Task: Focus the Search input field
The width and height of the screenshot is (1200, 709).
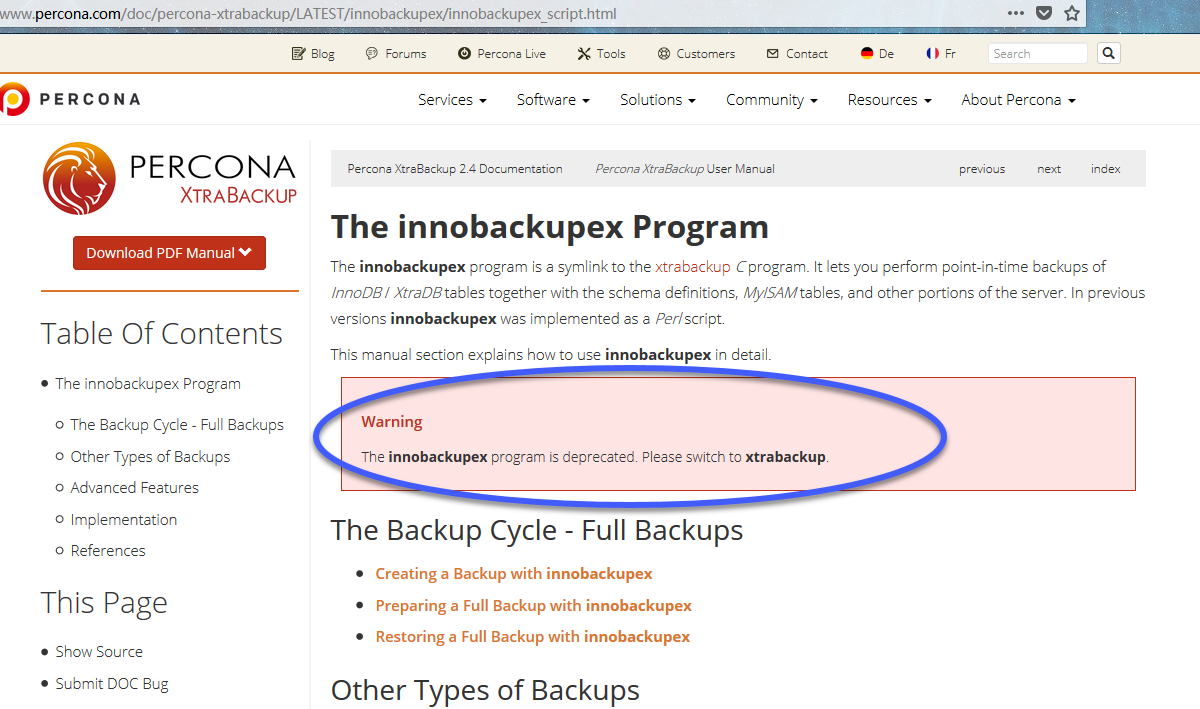Action: point(1037,54)
